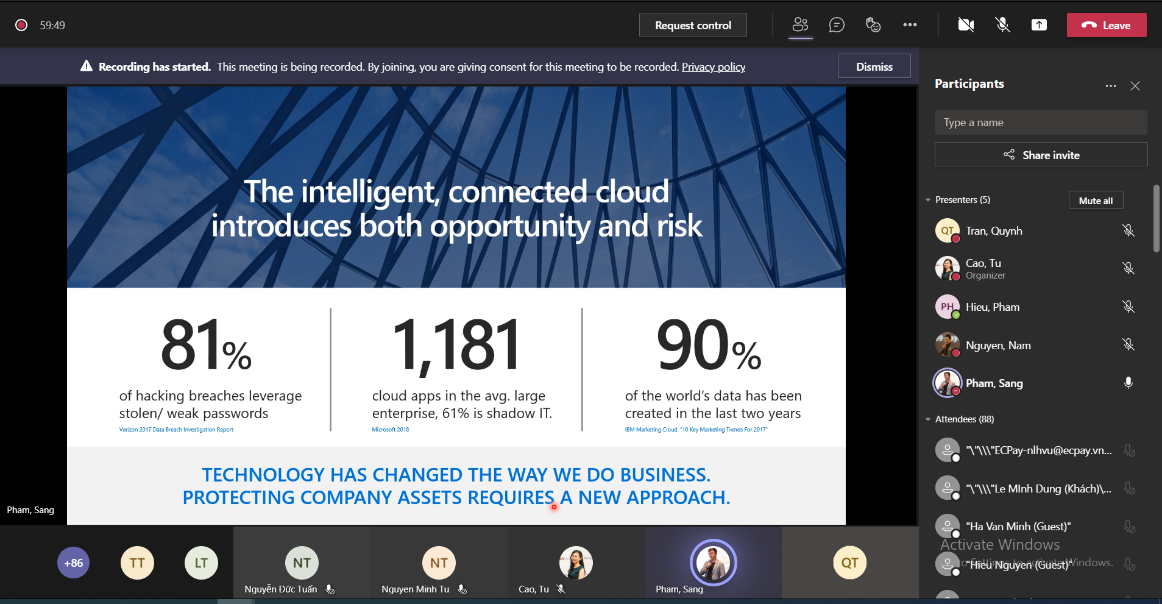Screen dimensions: 1162x604
Task: Click the mic icon beside Nguyen Minh Tu label
Action: [x=462, y=589]
